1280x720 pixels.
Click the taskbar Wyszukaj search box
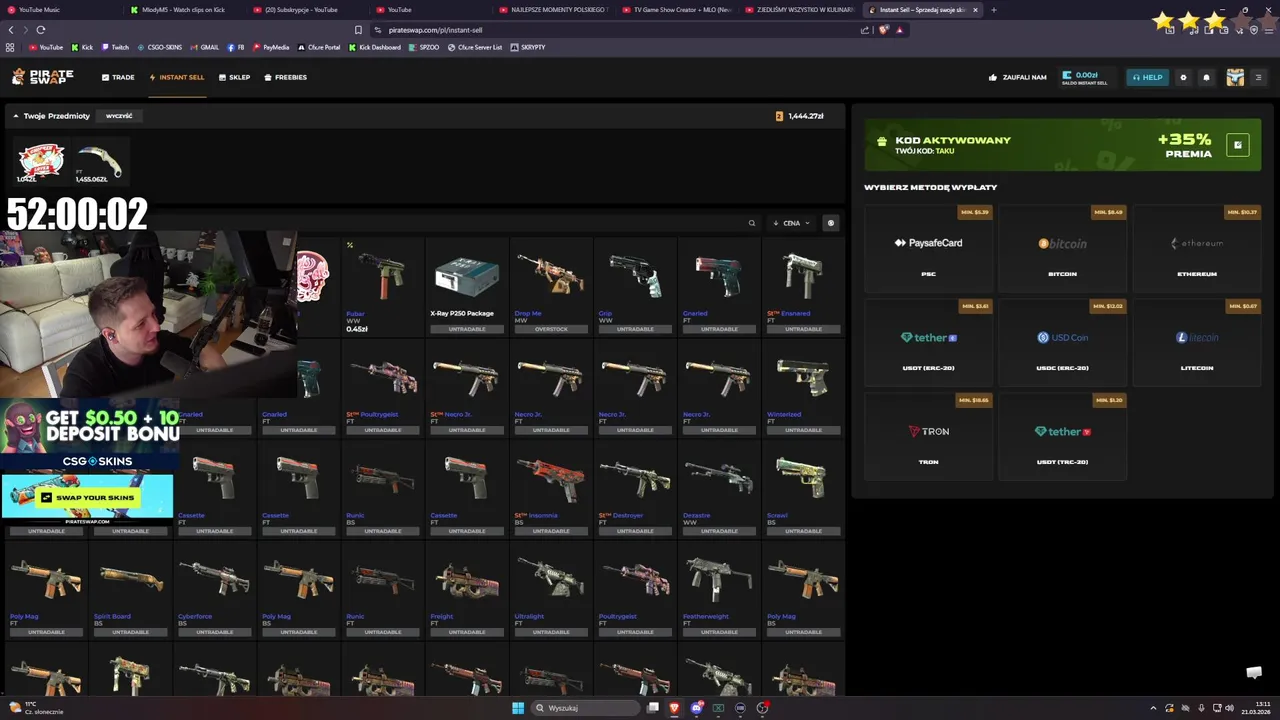point(586,708)
